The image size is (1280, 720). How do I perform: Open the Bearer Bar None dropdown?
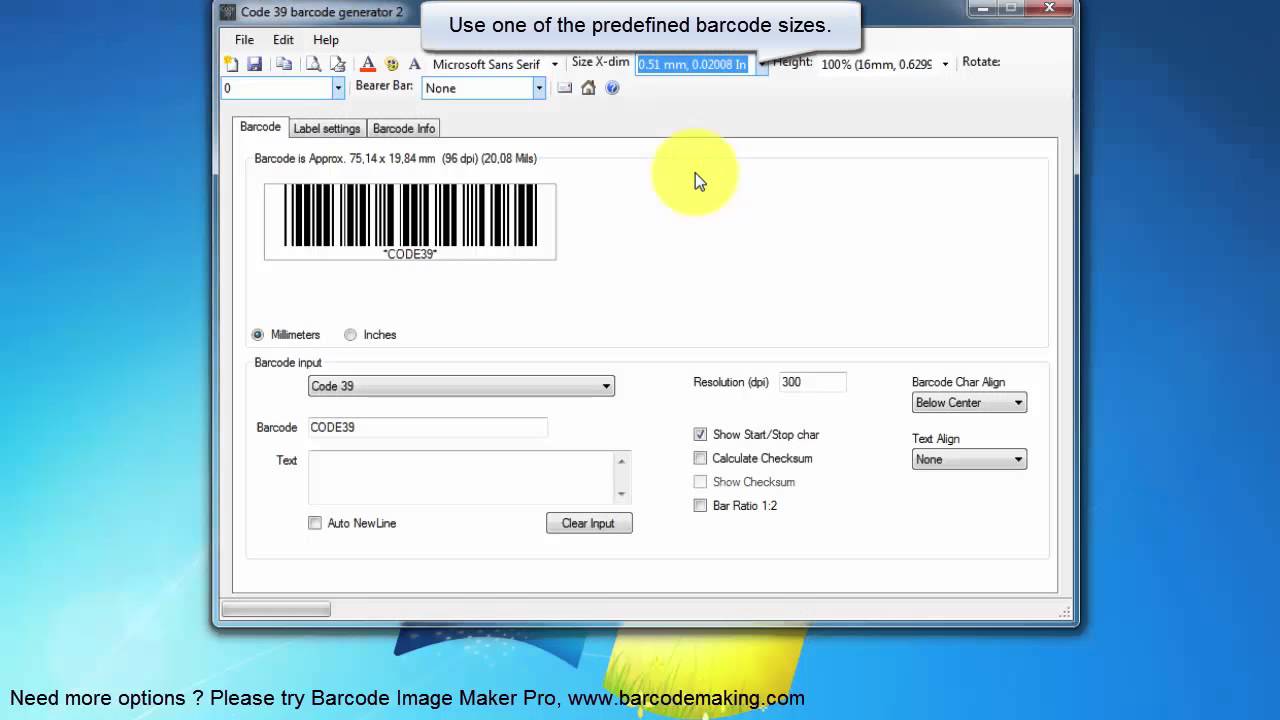pos(538,88)
